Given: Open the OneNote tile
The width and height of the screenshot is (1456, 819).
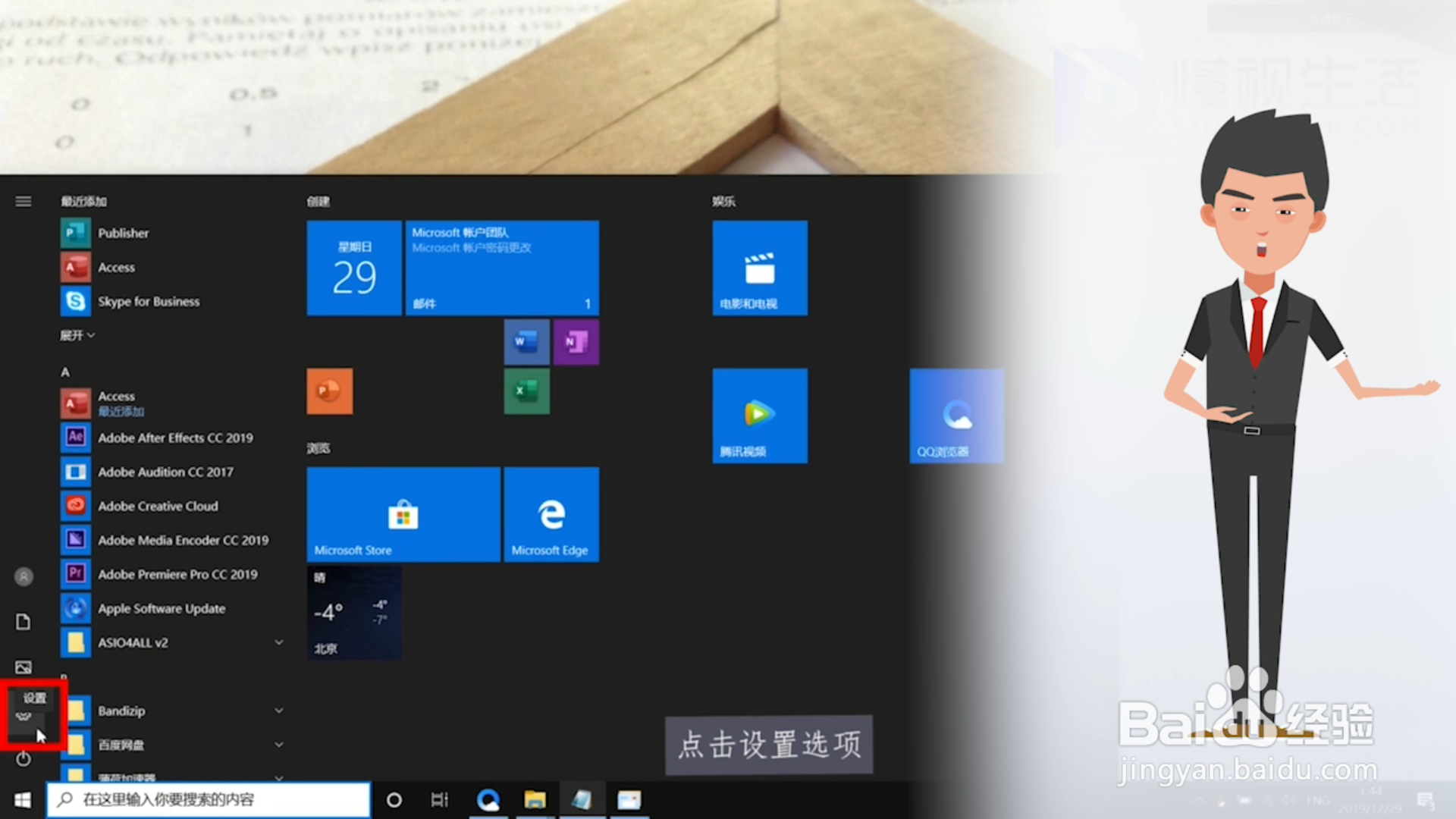Looking at the screenshot, I should point(576,342).
